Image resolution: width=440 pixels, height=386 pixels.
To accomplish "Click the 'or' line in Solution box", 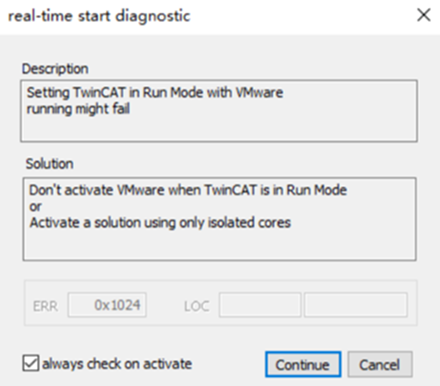I will tap(35, 207).
